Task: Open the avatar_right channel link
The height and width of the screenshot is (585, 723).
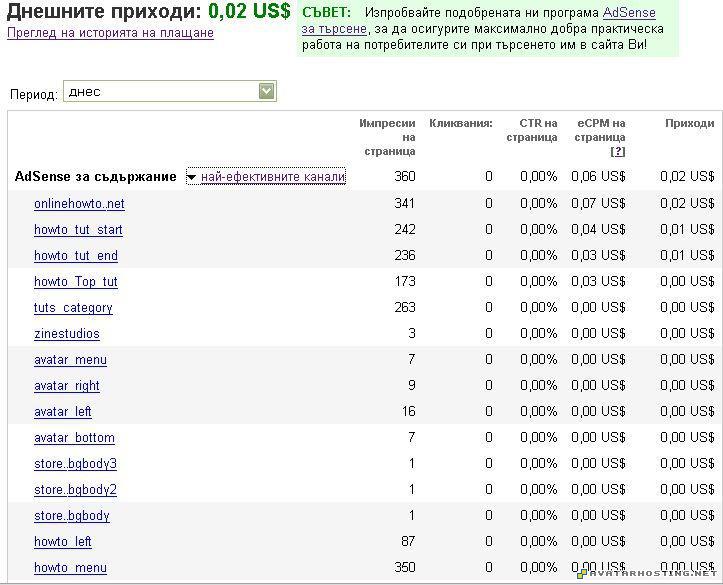Action: coord(67,386)
